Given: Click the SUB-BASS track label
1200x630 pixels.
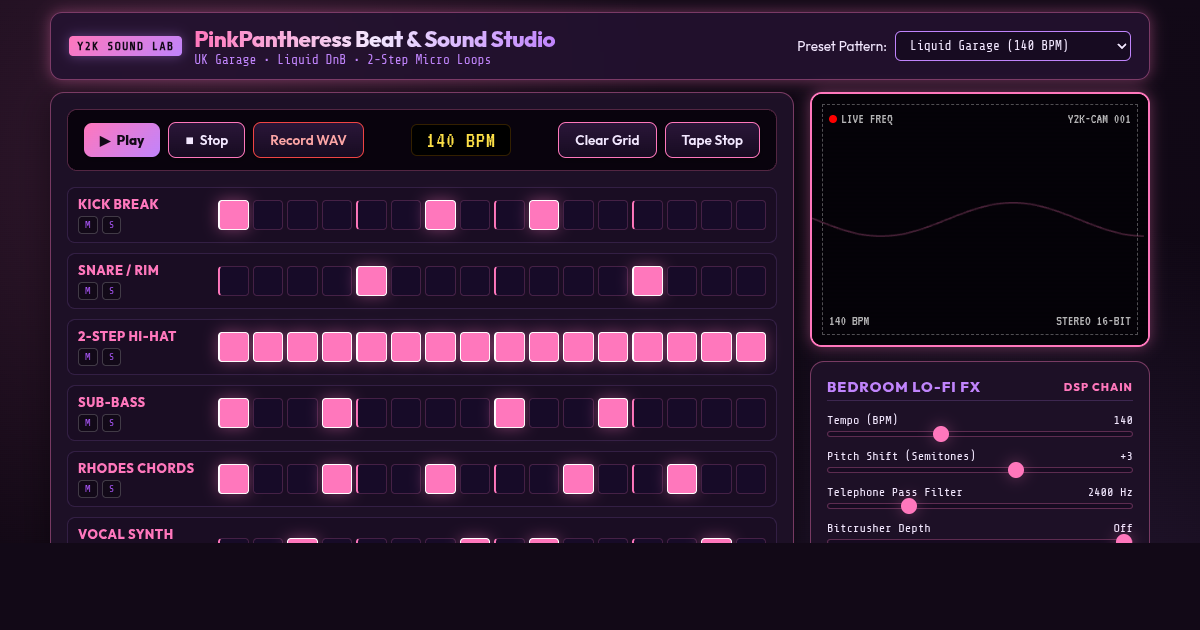Looking at the screenshot, I should pos(111,402).
